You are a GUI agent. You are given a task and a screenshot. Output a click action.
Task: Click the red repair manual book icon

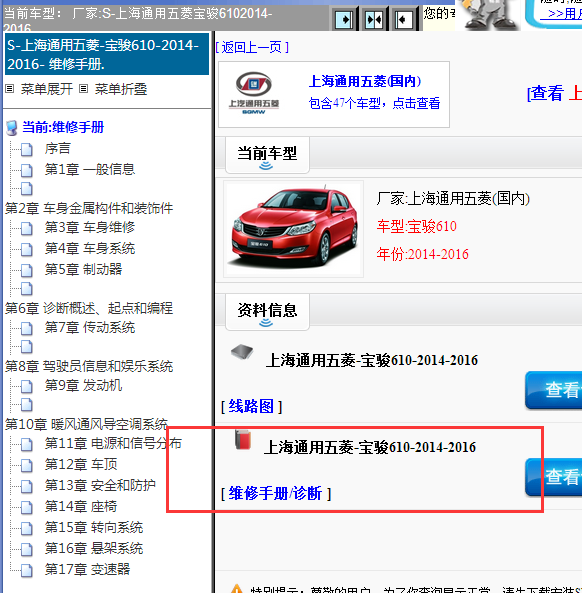point(243,439)
